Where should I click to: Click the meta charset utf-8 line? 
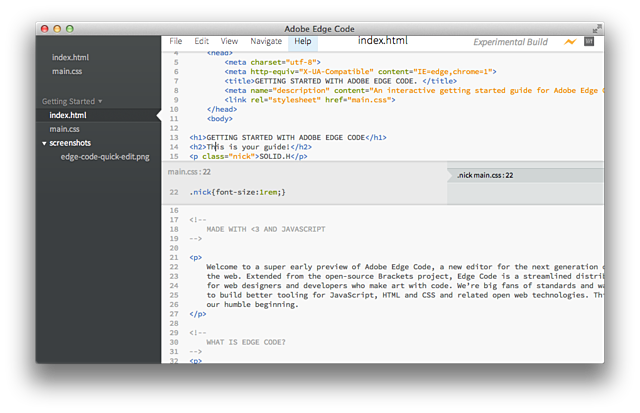273,62
